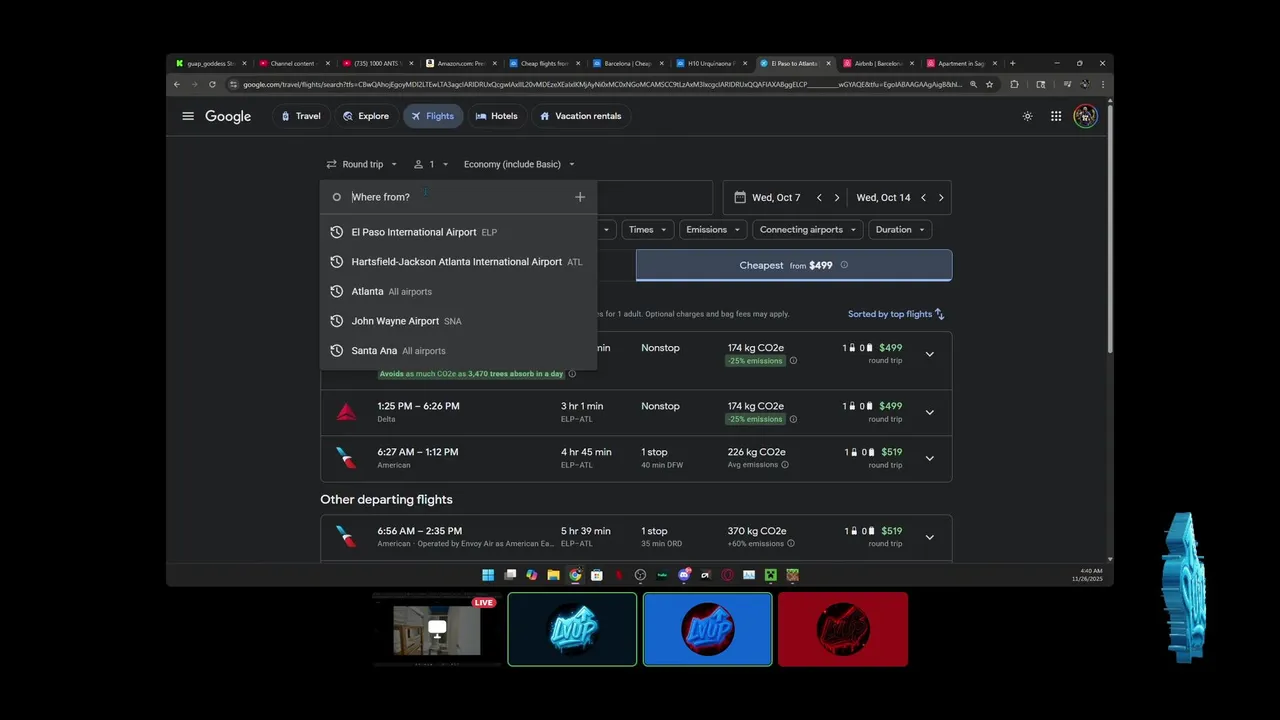
Task: Go to next return date after Oct 14
Action: click(x=941, y=198)
